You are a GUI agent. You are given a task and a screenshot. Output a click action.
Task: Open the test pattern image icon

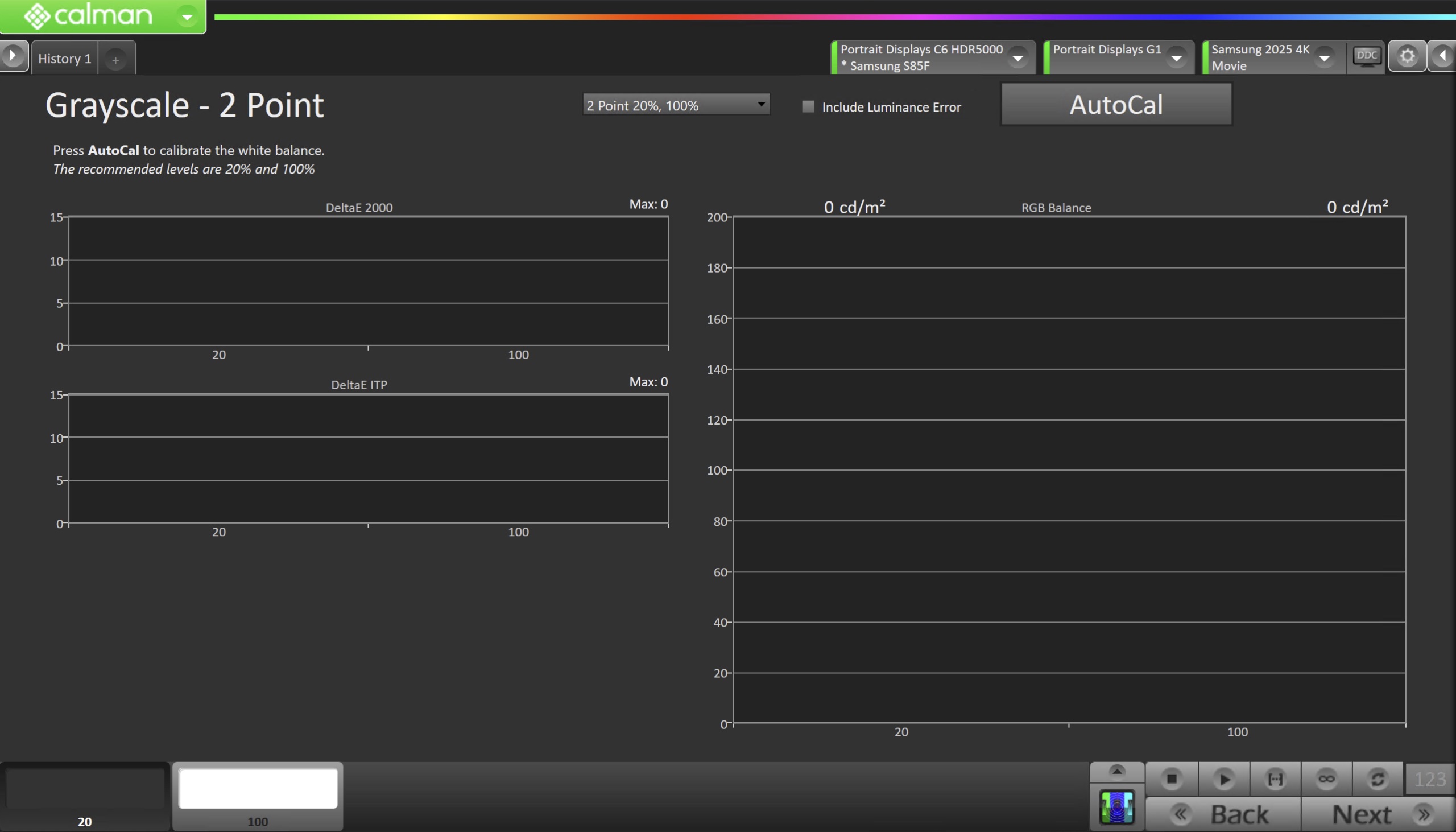pos(1116,808)
